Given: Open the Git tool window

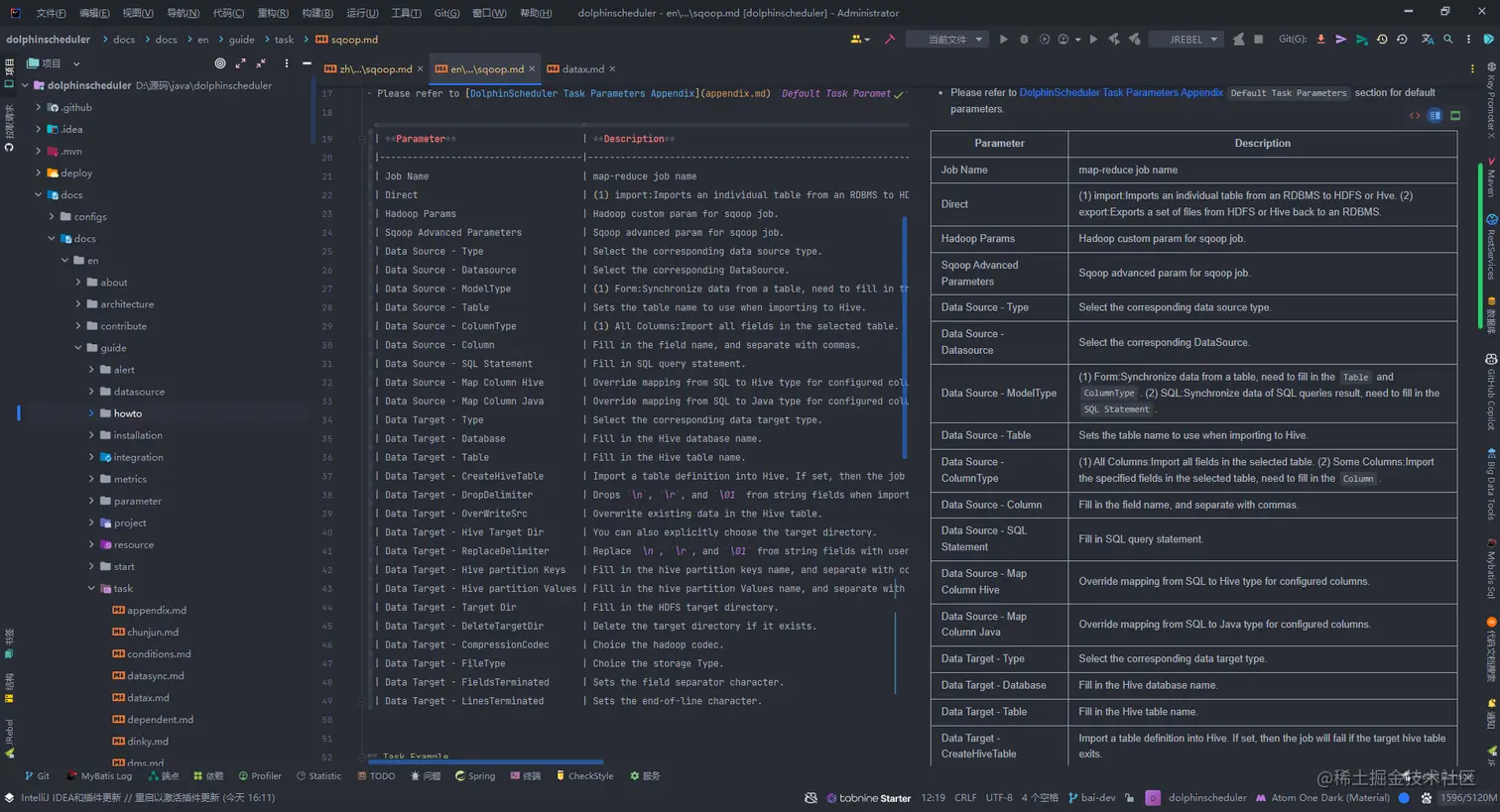Looking at the screenshot, I should pyautogui.click(x=37, y=776).
